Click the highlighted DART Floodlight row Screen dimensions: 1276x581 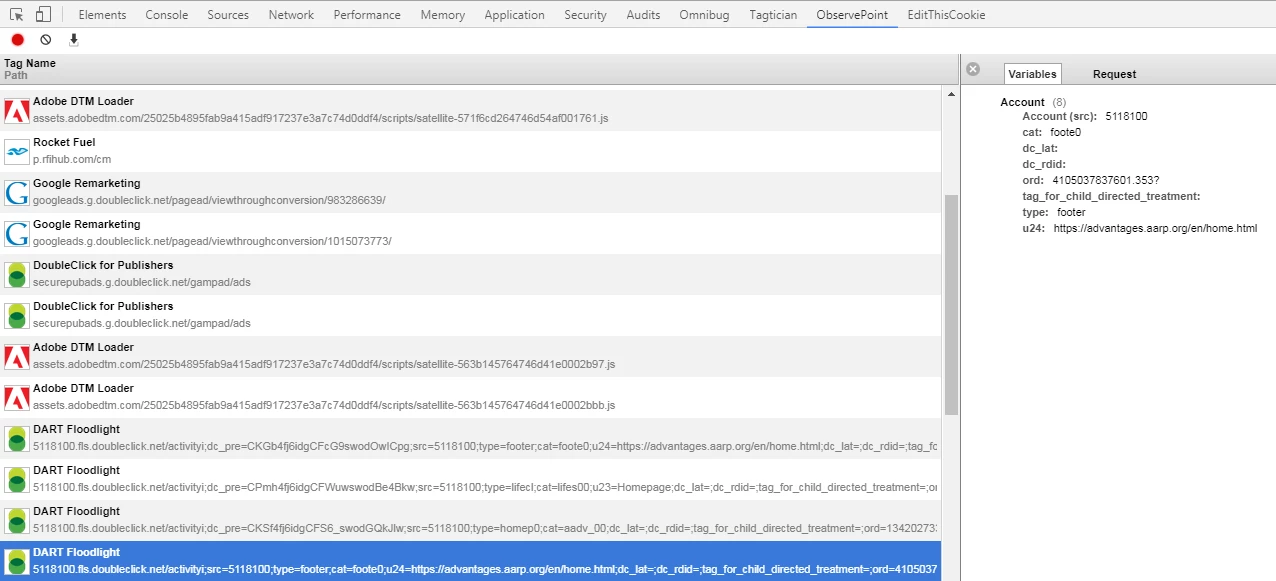coord(471,561)
